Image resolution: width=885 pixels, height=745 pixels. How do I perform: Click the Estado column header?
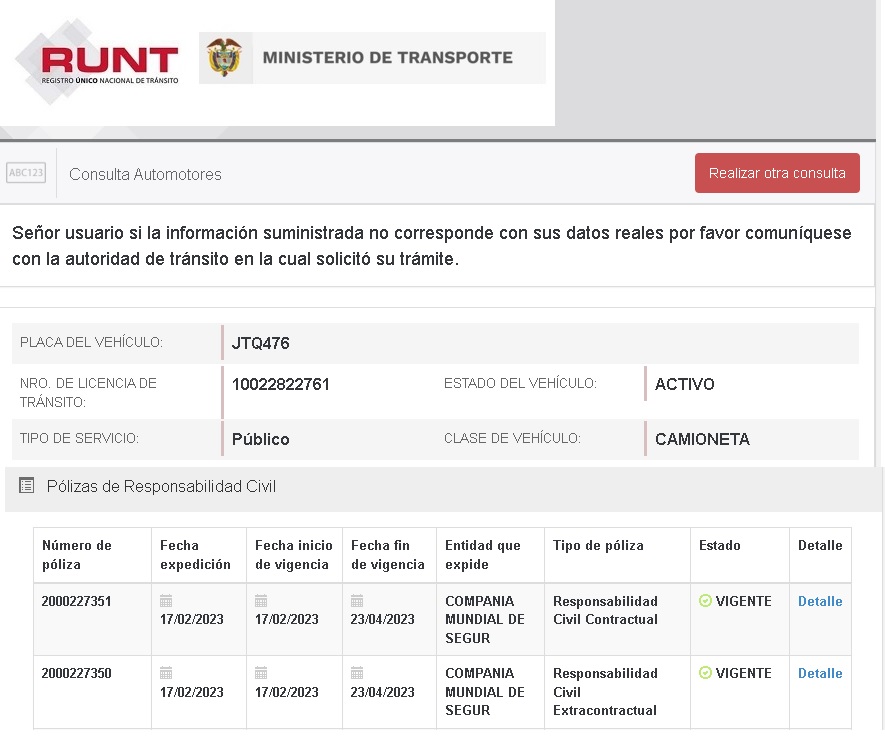[719, 546]
